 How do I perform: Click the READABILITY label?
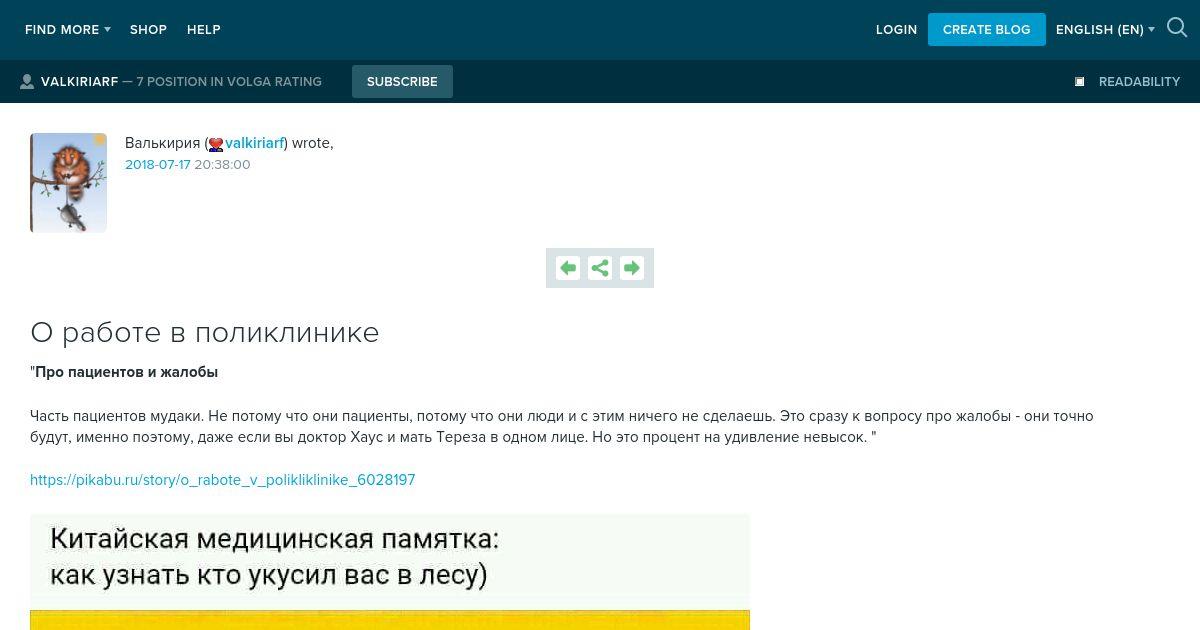pyautogui.click(x=1139, y=82)
